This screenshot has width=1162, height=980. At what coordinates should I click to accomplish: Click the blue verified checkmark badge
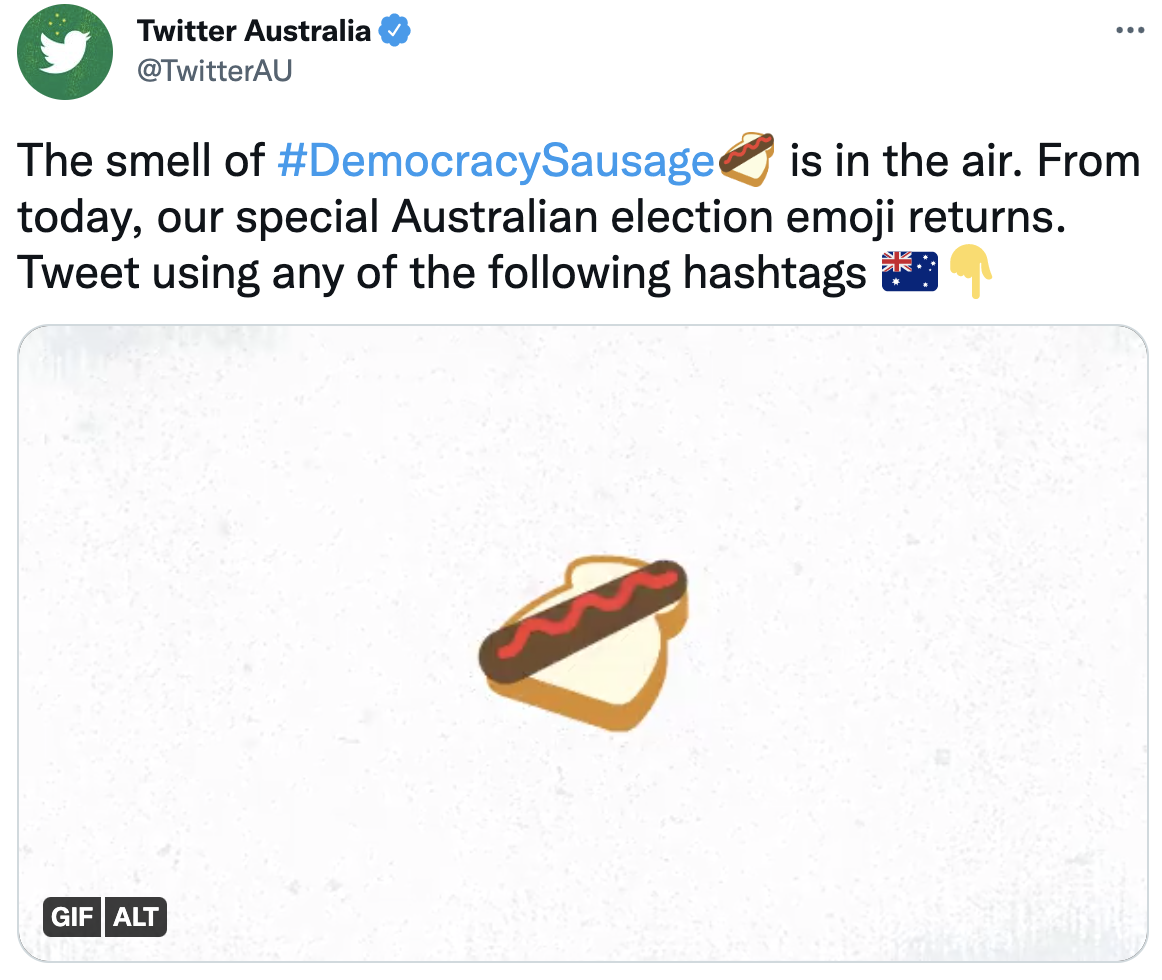coord(396,31)
